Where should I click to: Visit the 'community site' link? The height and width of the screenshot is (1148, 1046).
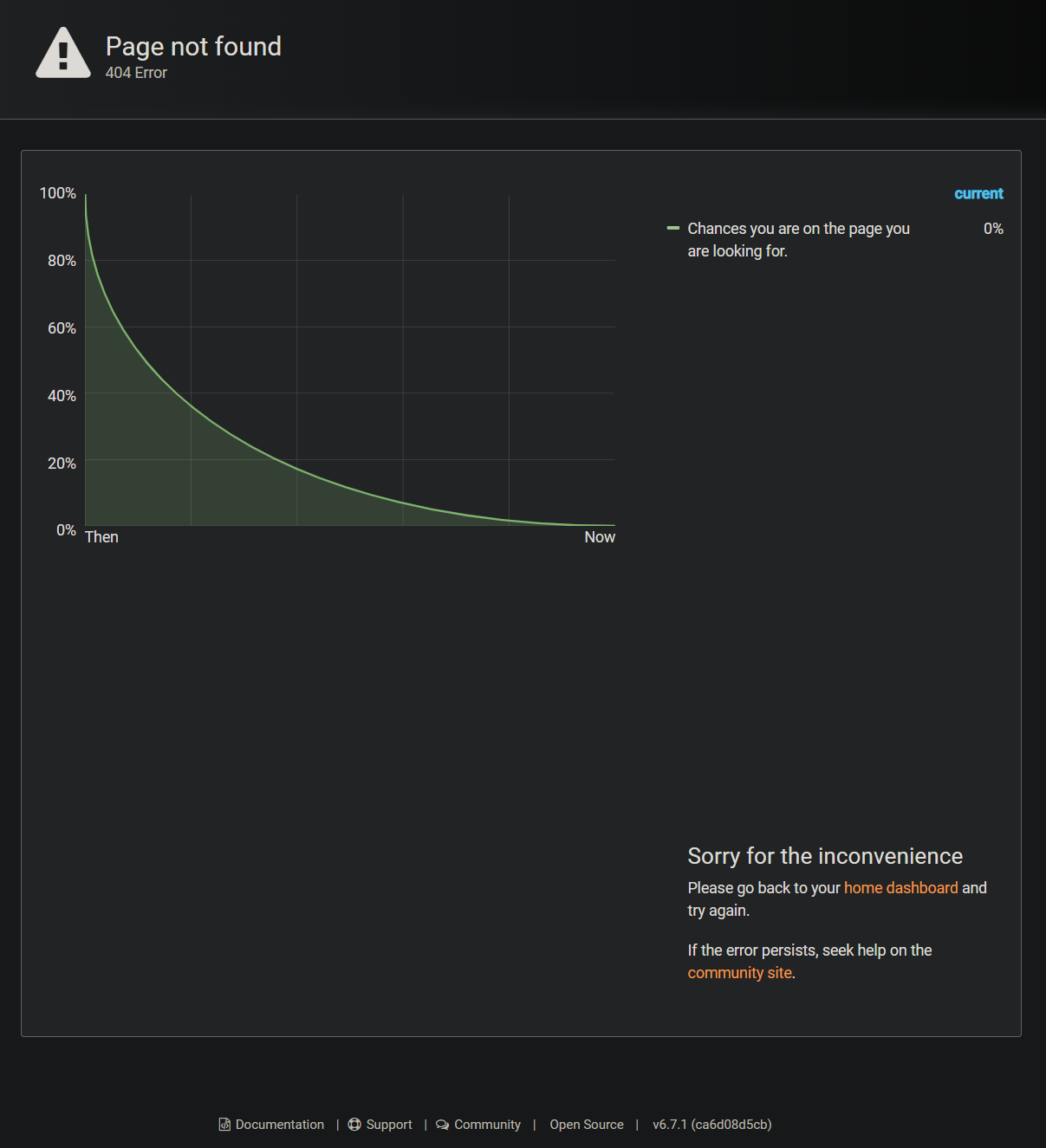pyautogui.click(x=739, y=972)
